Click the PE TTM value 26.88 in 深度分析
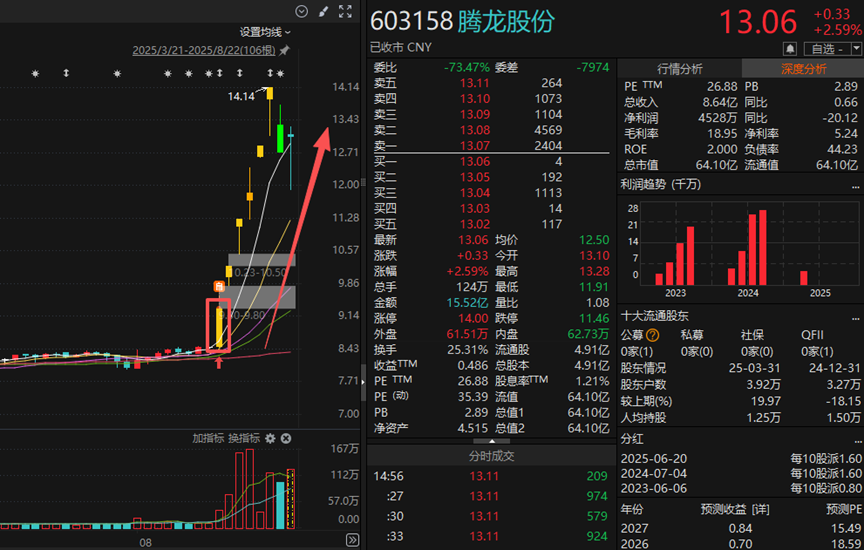The image size is (864, 550). tap(722, 87)
